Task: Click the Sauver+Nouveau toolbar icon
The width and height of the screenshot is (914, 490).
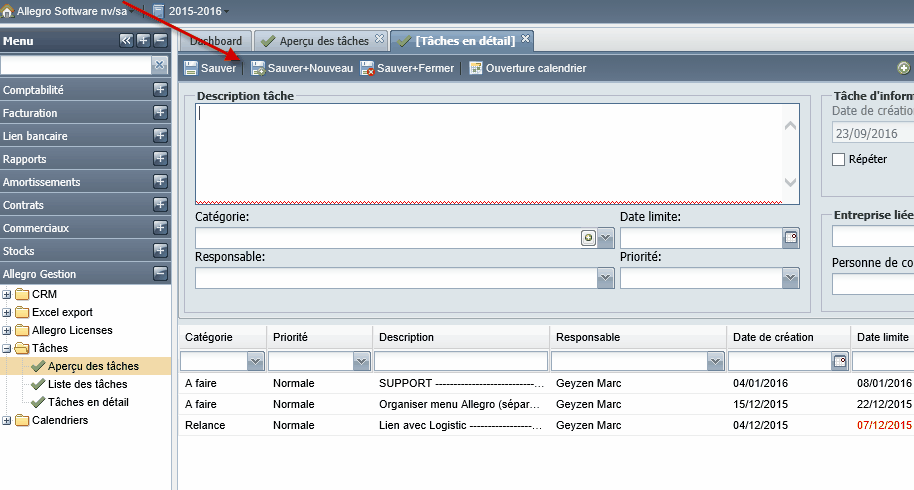Action: click(x=258, y=68)
